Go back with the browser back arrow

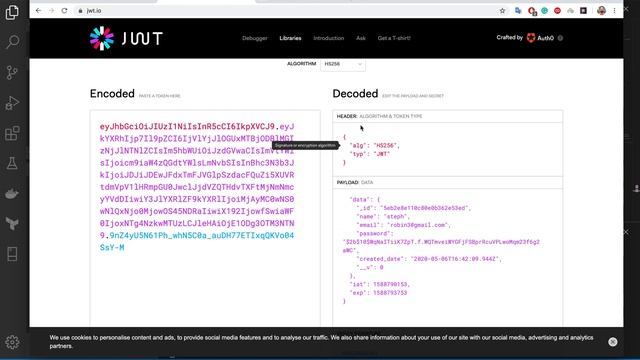pyautogui.click(x=38, y=11)
